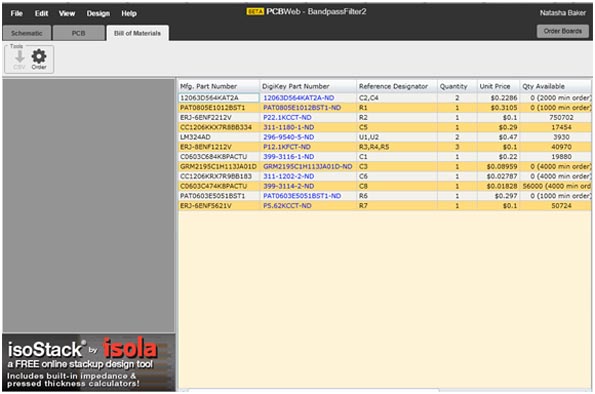Open the File menu
The image size is (595, 394).
tap(16, 13)
